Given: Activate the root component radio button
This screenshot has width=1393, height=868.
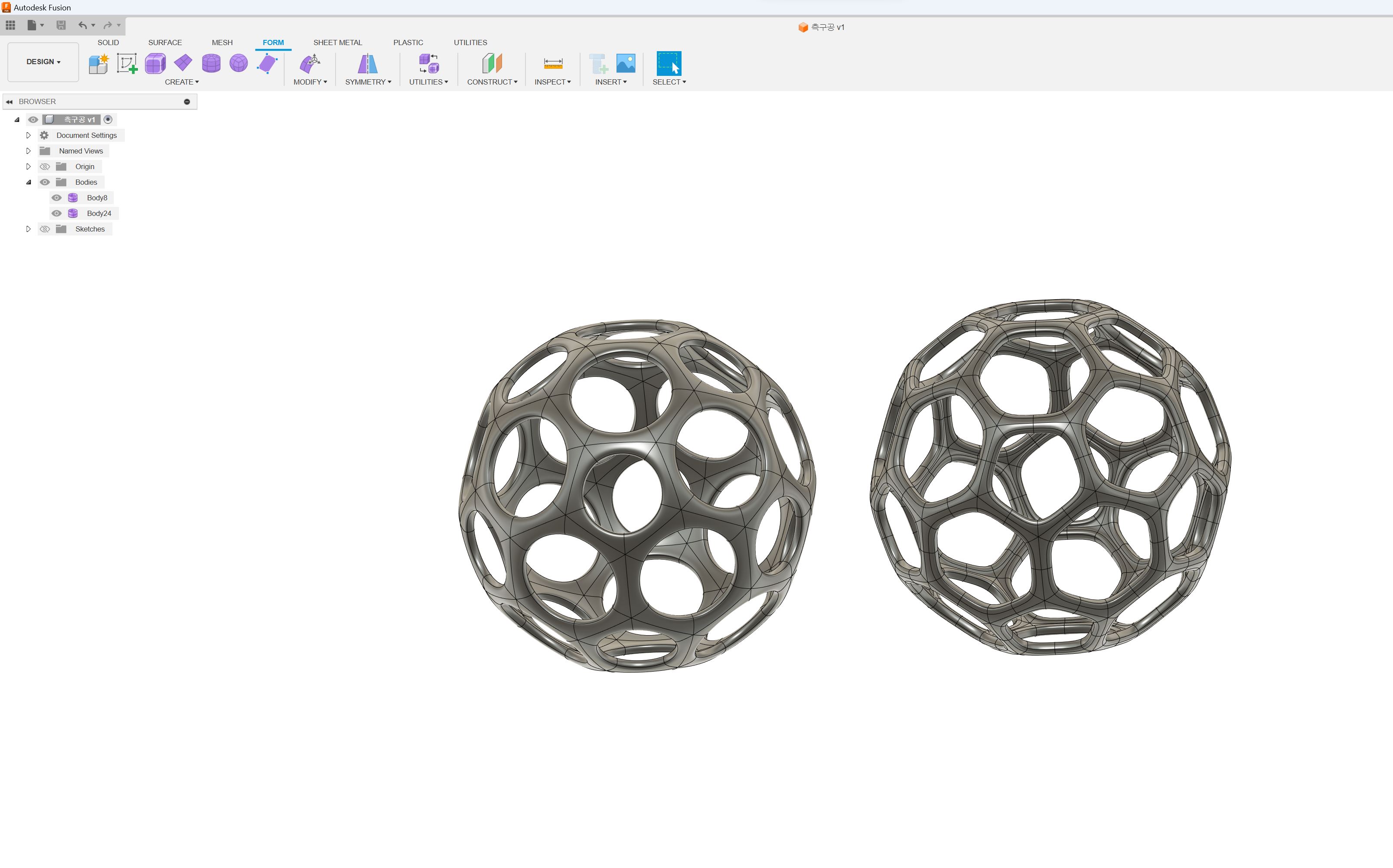Looking at the screenshot, I should tap(108, 119).
